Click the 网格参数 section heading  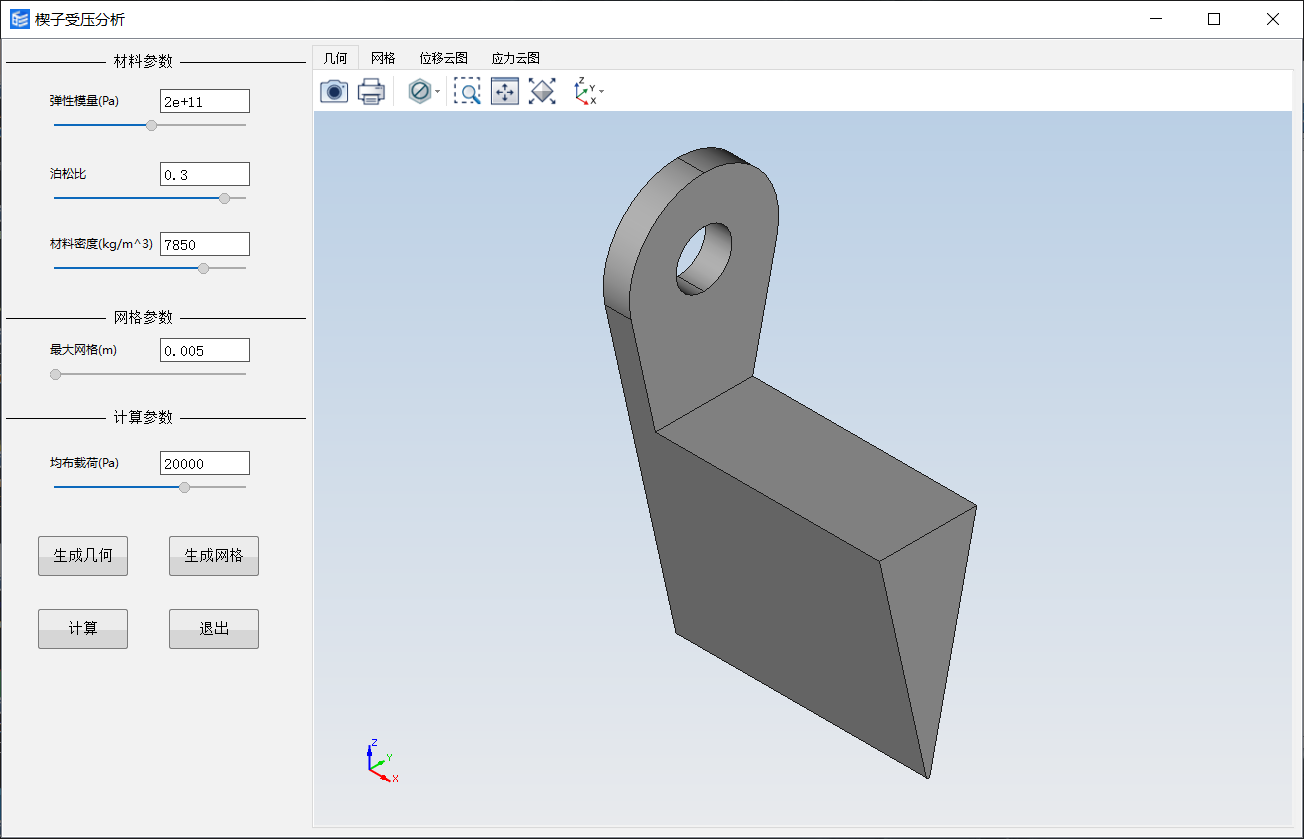click(143, 317)
